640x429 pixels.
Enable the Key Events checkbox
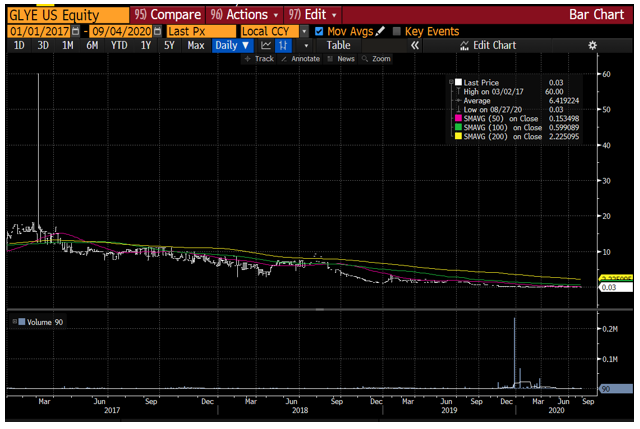[396, 31]
